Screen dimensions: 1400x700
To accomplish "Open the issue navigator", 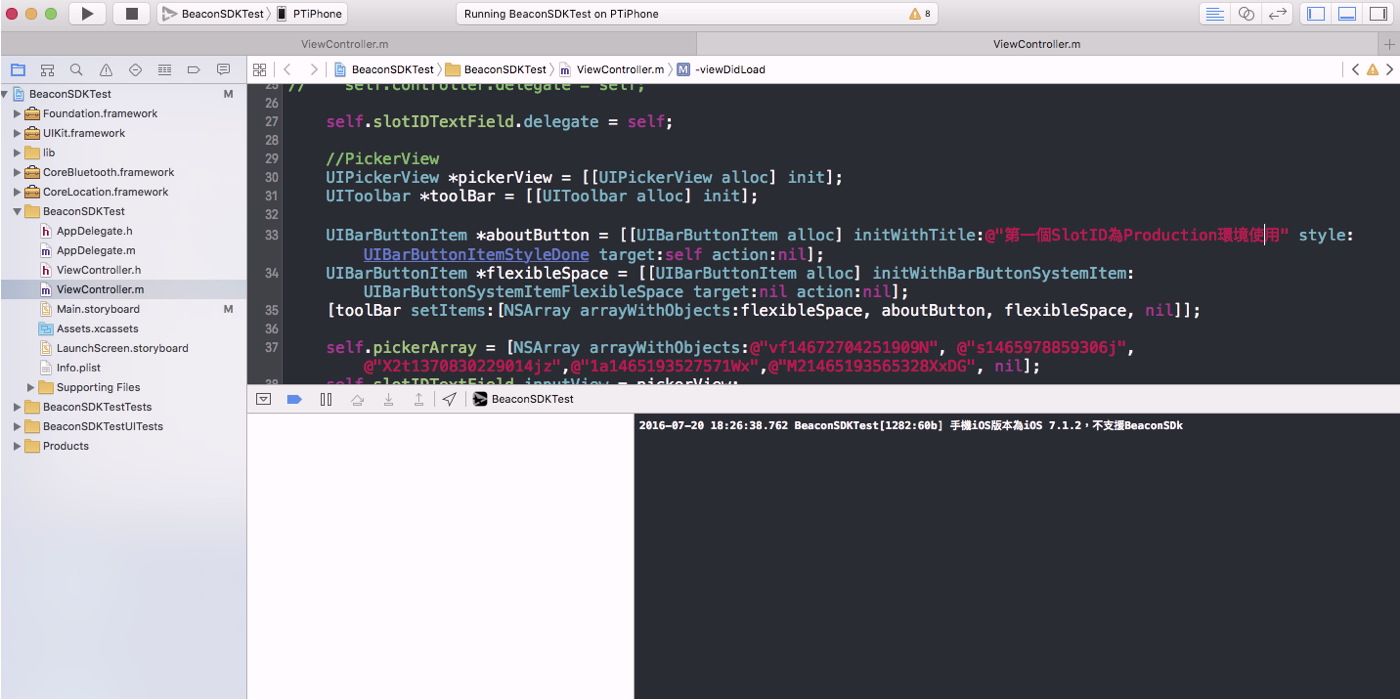I will tap(106, 70).
